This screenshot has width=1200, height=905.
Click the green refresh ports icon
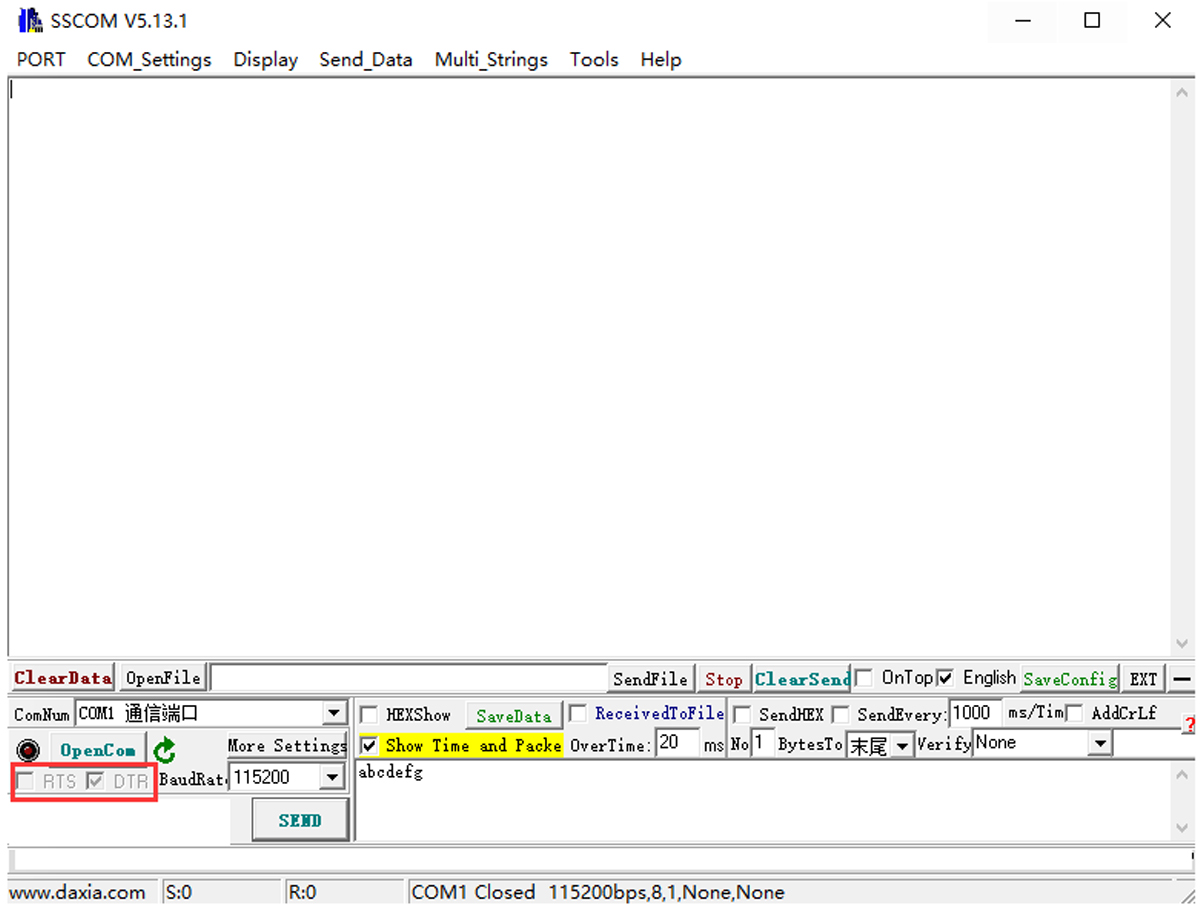pos(165,750)
